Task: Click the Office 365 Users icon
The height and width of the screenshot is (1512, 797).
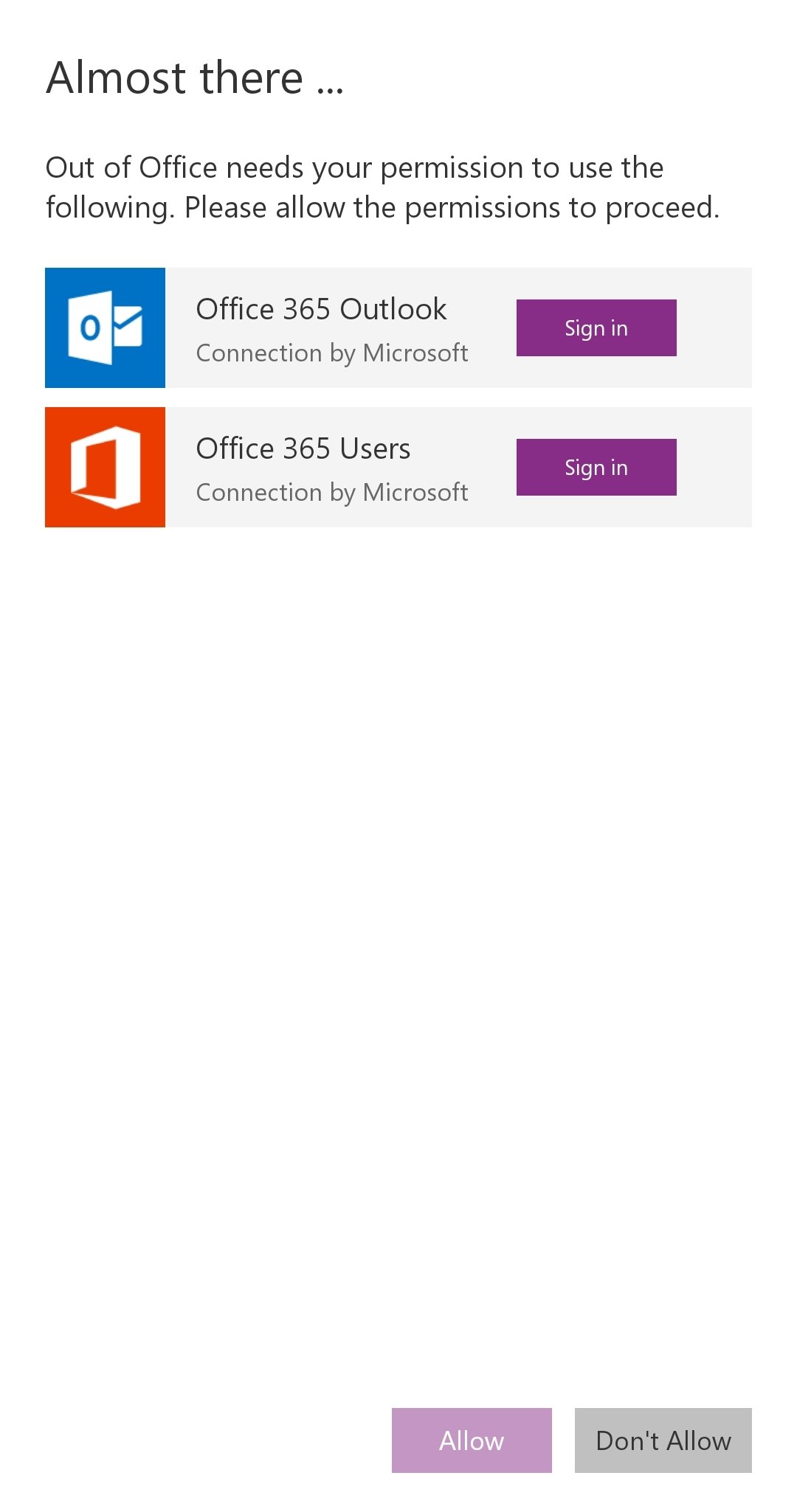Action: [x=105, y=467]
